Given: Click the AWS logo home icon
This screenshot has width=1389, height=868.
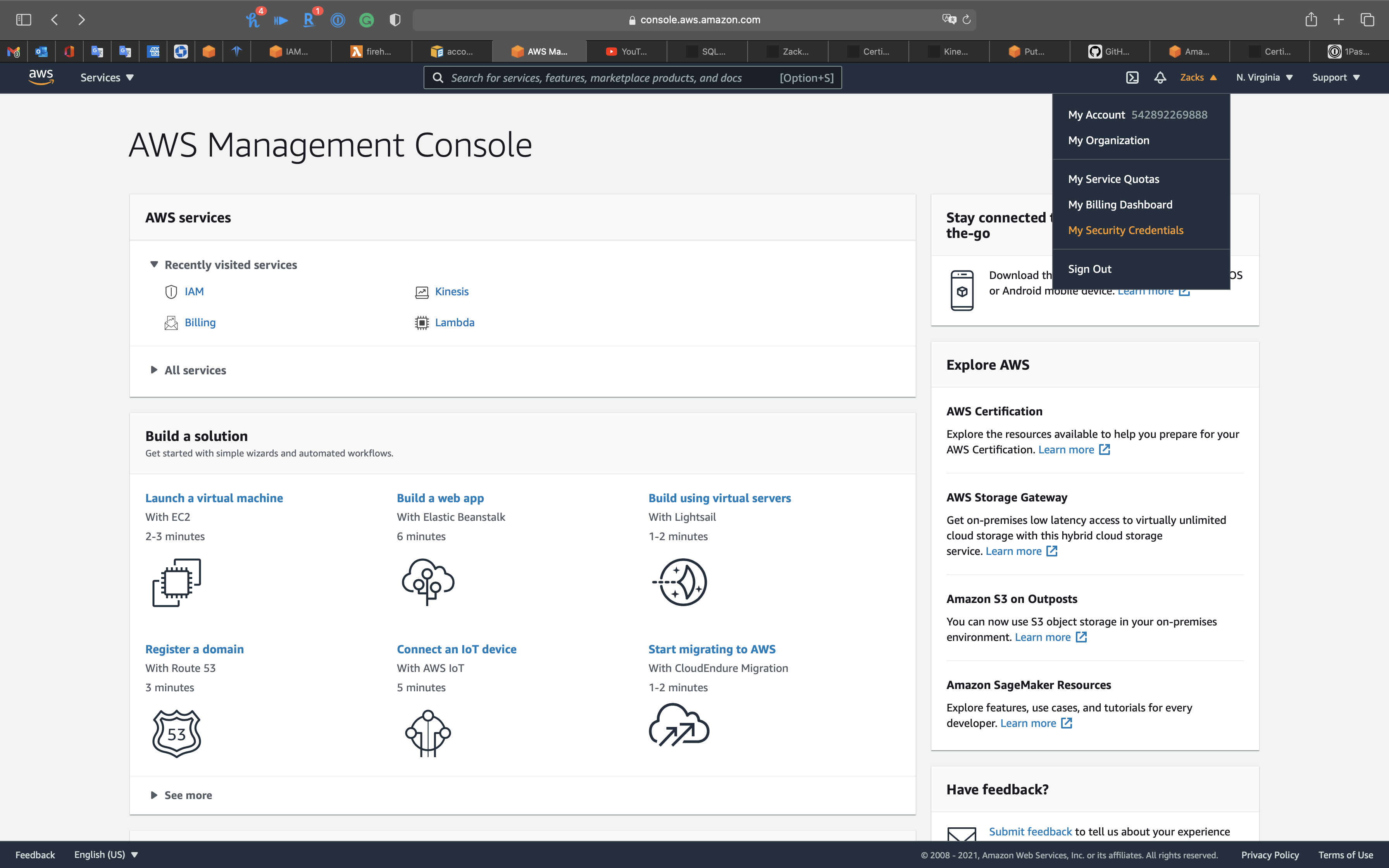Looking at the screenshot, I should tap(41, 77).
